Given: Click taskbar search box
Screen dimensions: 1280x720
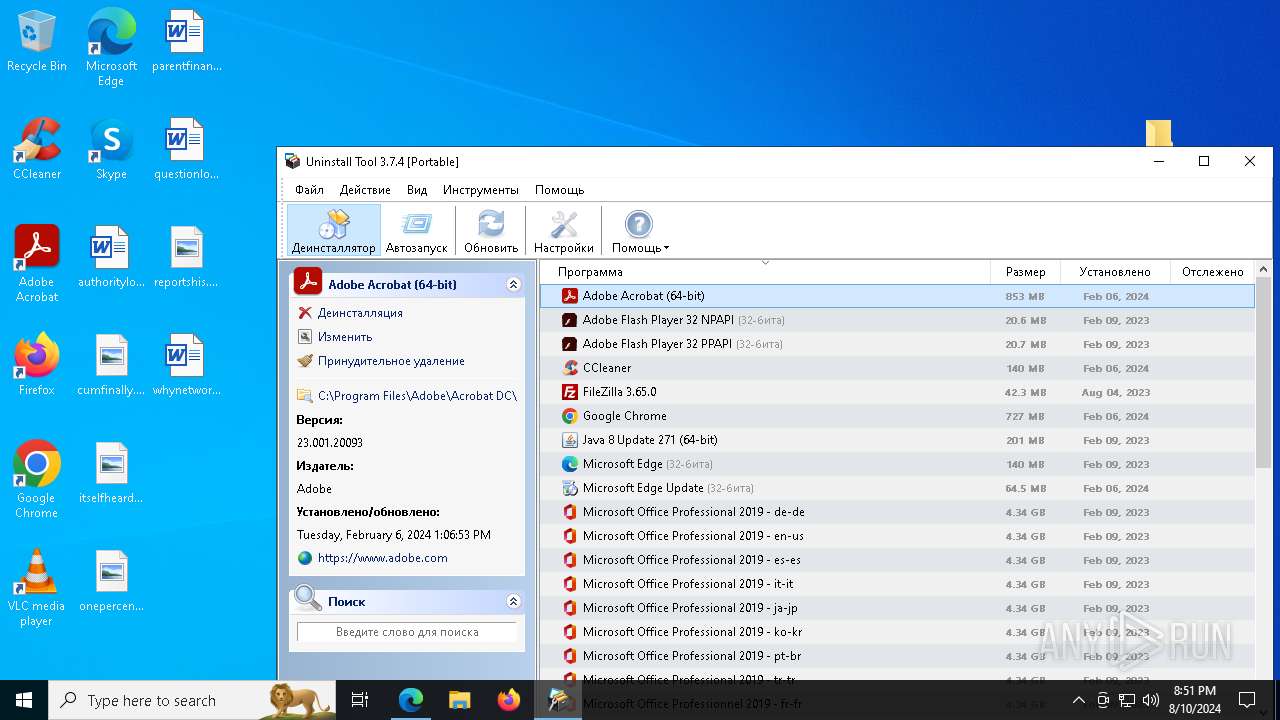Looking at the screenshot, I should 192,700.
